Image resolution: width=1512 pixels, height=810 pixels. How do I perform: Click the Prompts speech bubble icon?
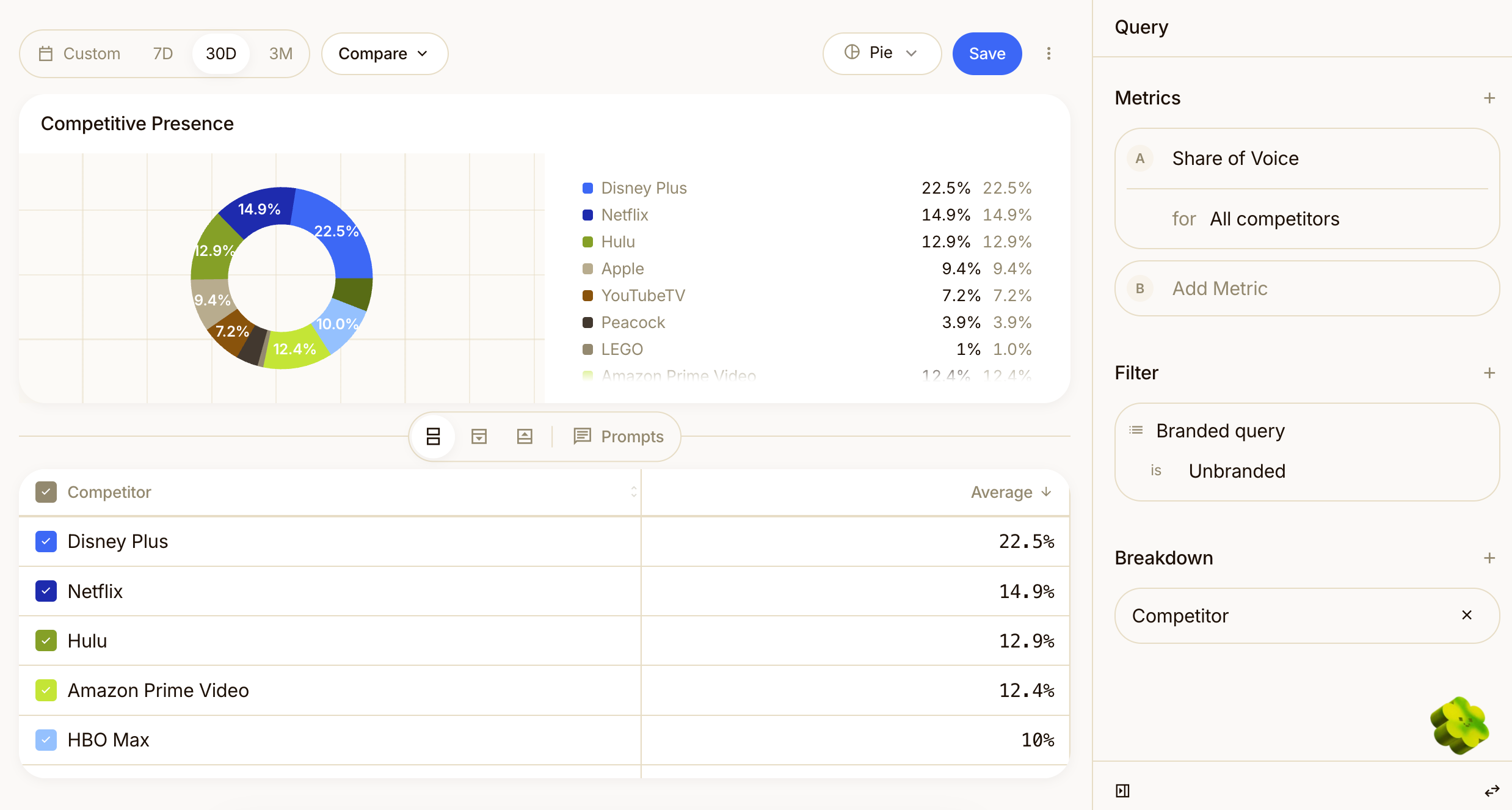(x=582, y=436)
